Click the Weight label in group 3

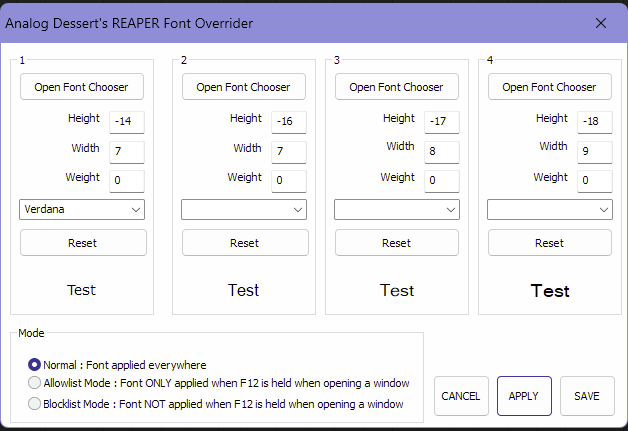(x=398, y=177)
